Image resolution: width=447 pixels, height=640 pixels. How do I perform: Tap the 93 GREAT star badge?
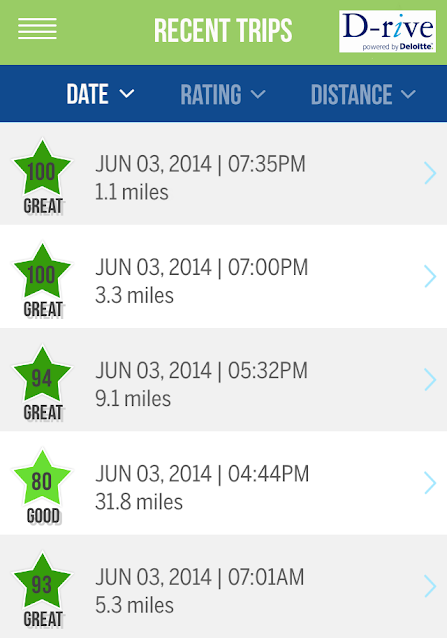point(42,589)
